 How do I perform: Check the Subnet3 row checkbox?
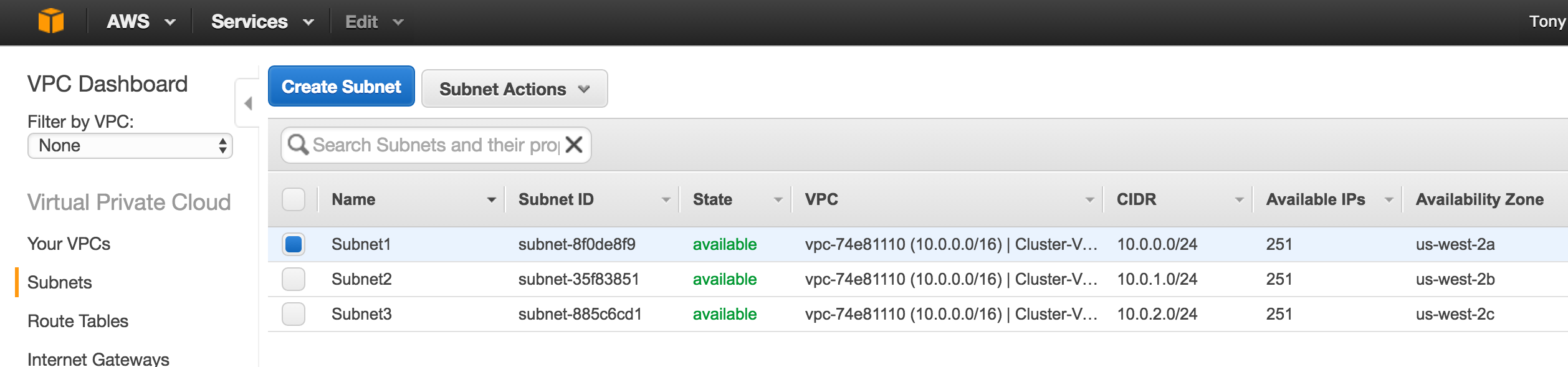[x=294, y=314]
